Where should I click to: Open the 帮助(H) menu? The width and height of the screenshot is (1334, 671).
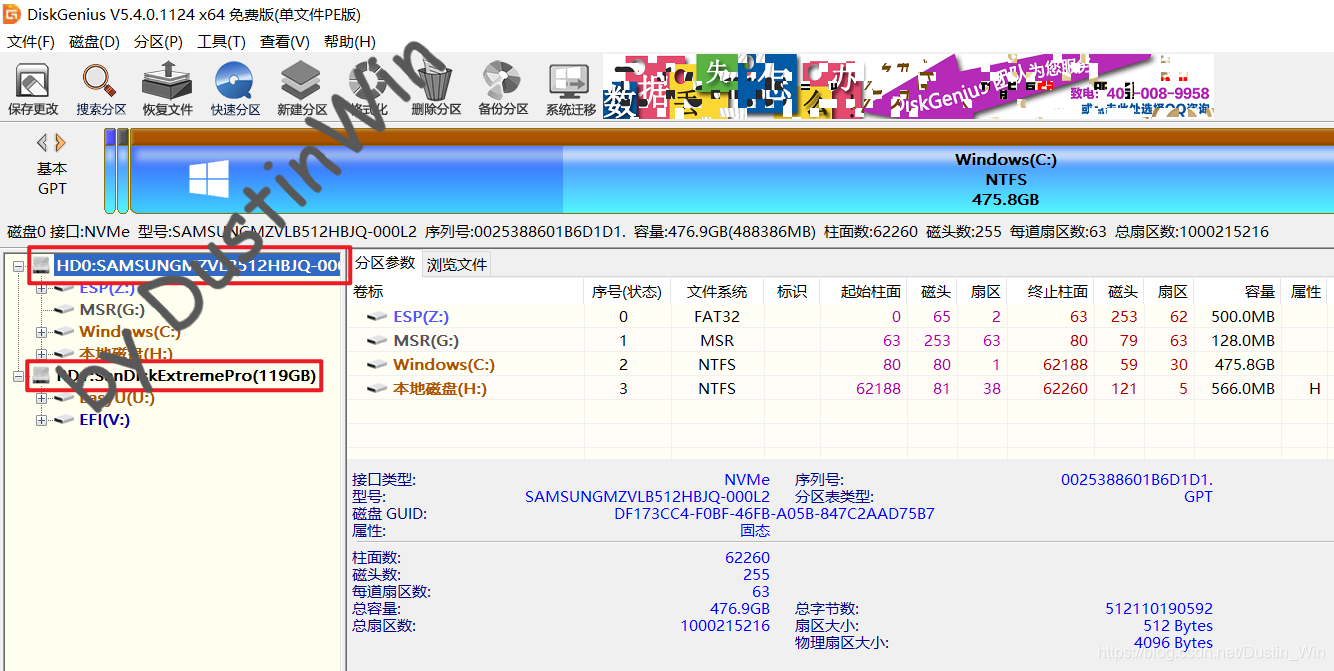(349, 42)
